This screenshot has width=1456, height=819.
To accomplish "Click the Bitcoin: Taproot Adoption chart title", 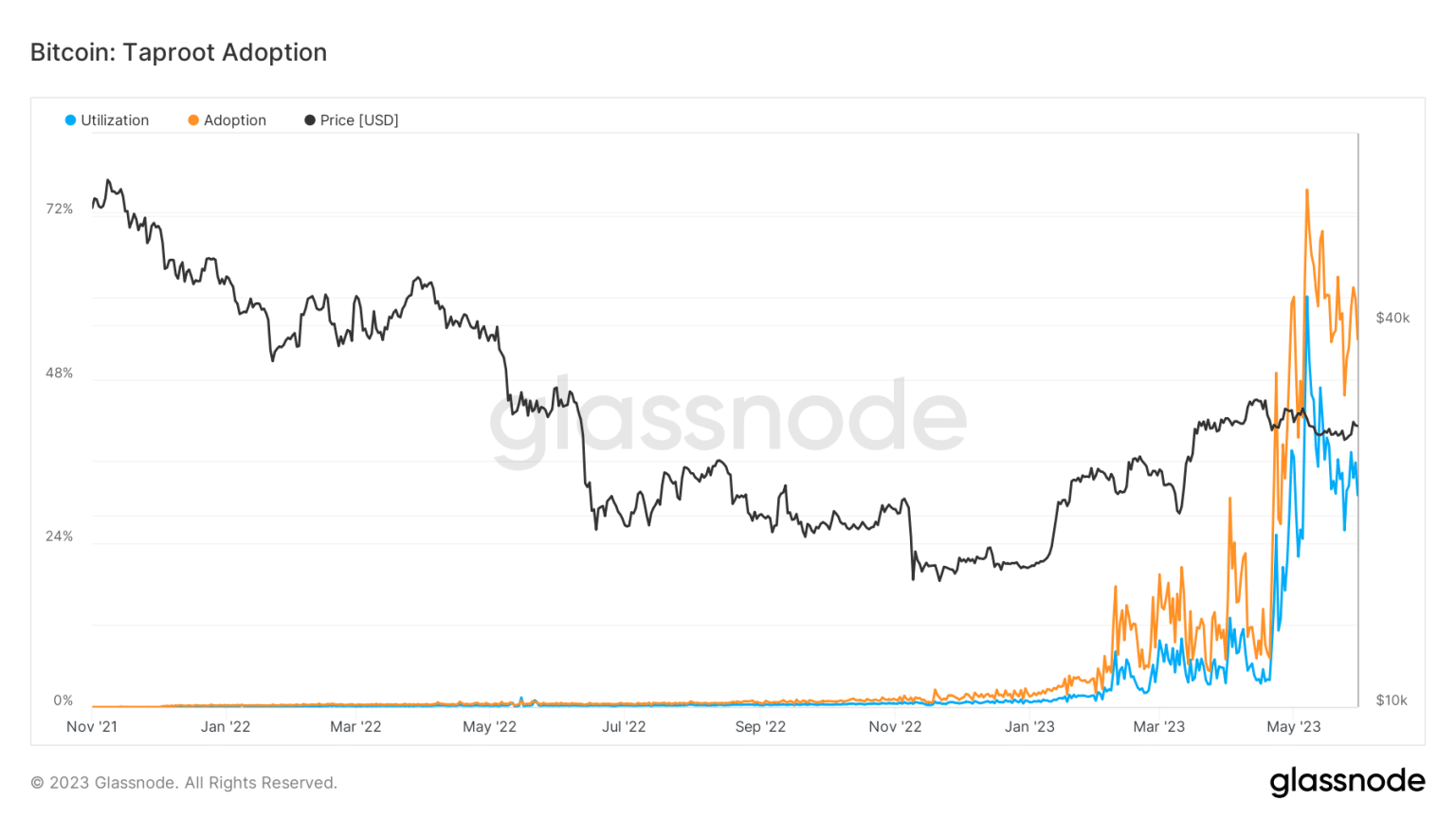I will click(178, 52).
